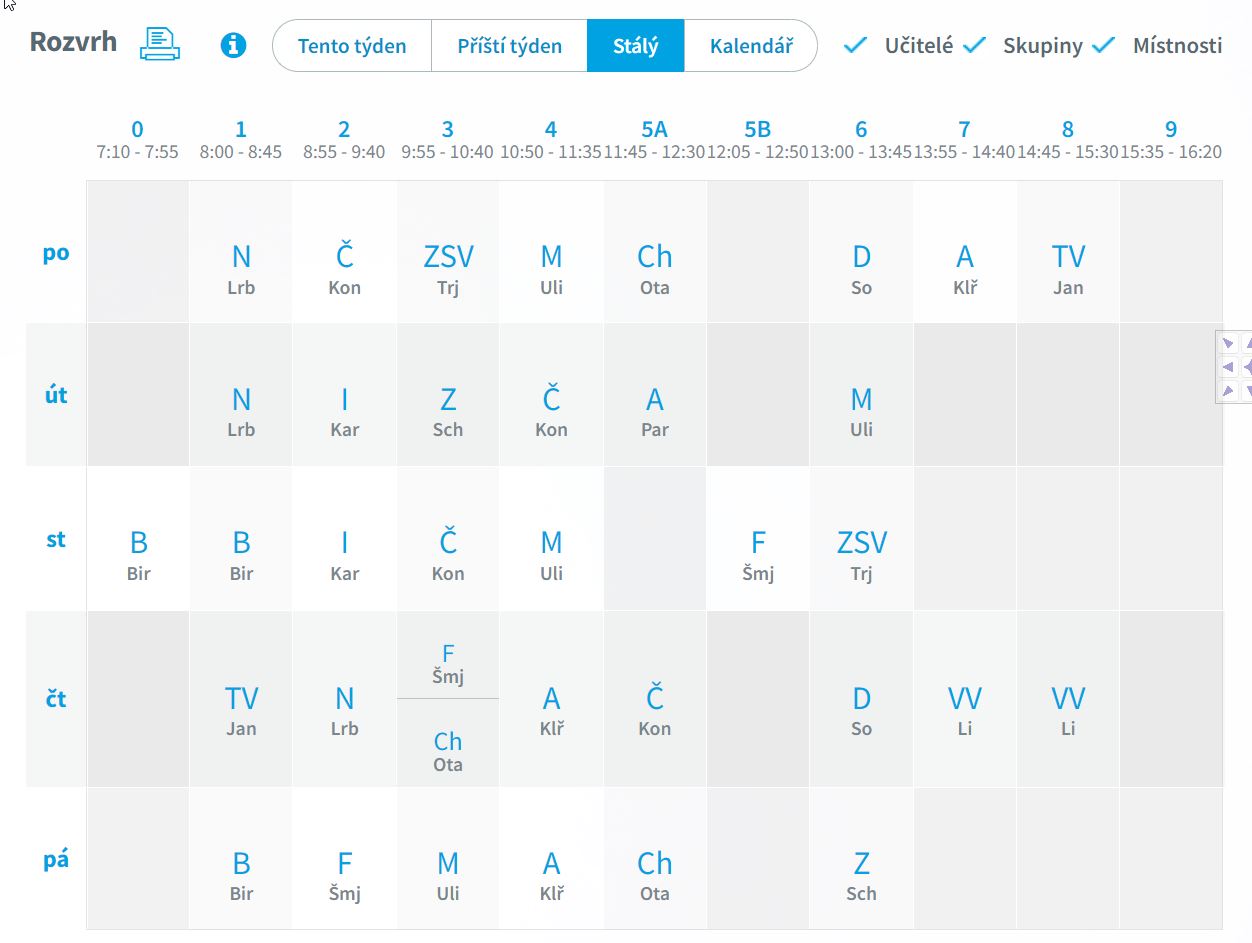1252x943 pixels.
Task: Select Tuesday's I lesson with Kar
Action: click(x=344, y=411)
